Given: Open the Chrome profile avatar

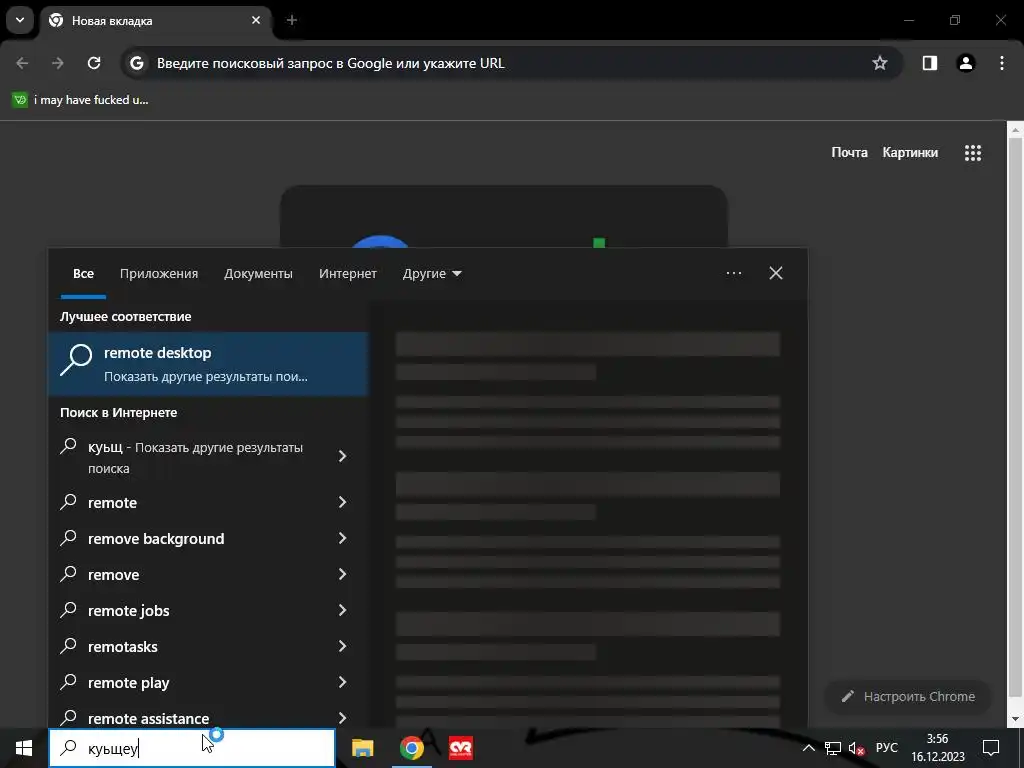Looking at the screenshot, I should click(966, 63).
